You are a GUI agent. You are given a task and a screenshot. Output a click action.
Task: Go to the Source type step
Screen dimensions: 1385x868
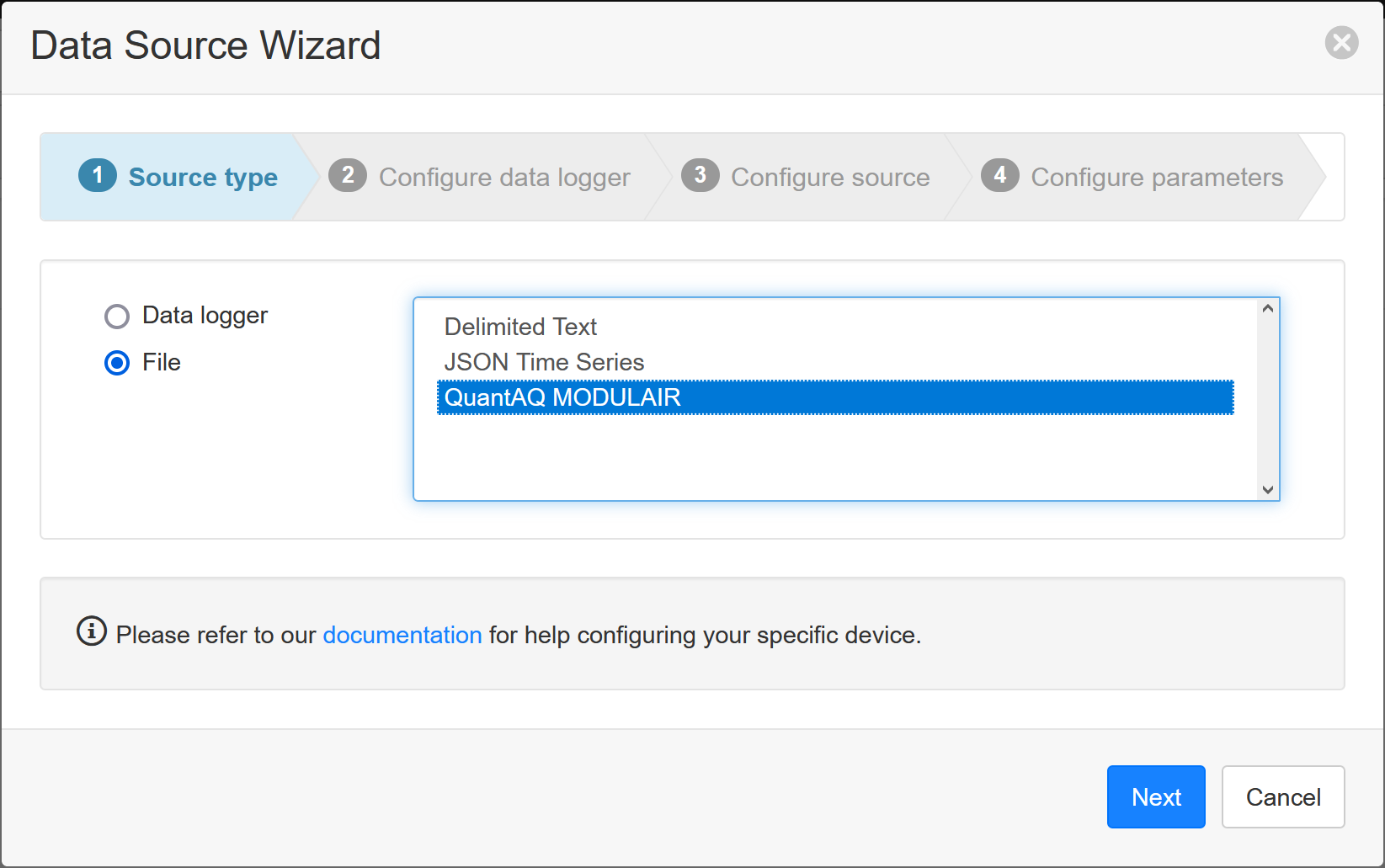coord(178,177)
